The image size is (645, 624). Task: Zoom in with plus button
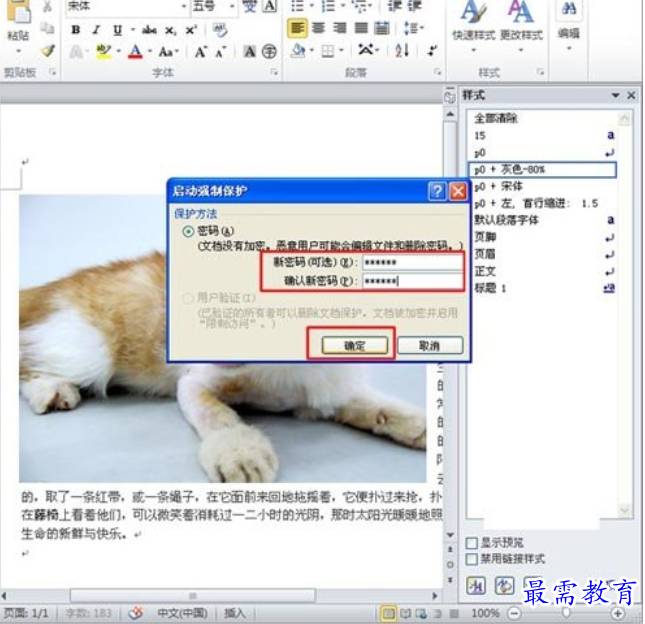coord(617,613)
